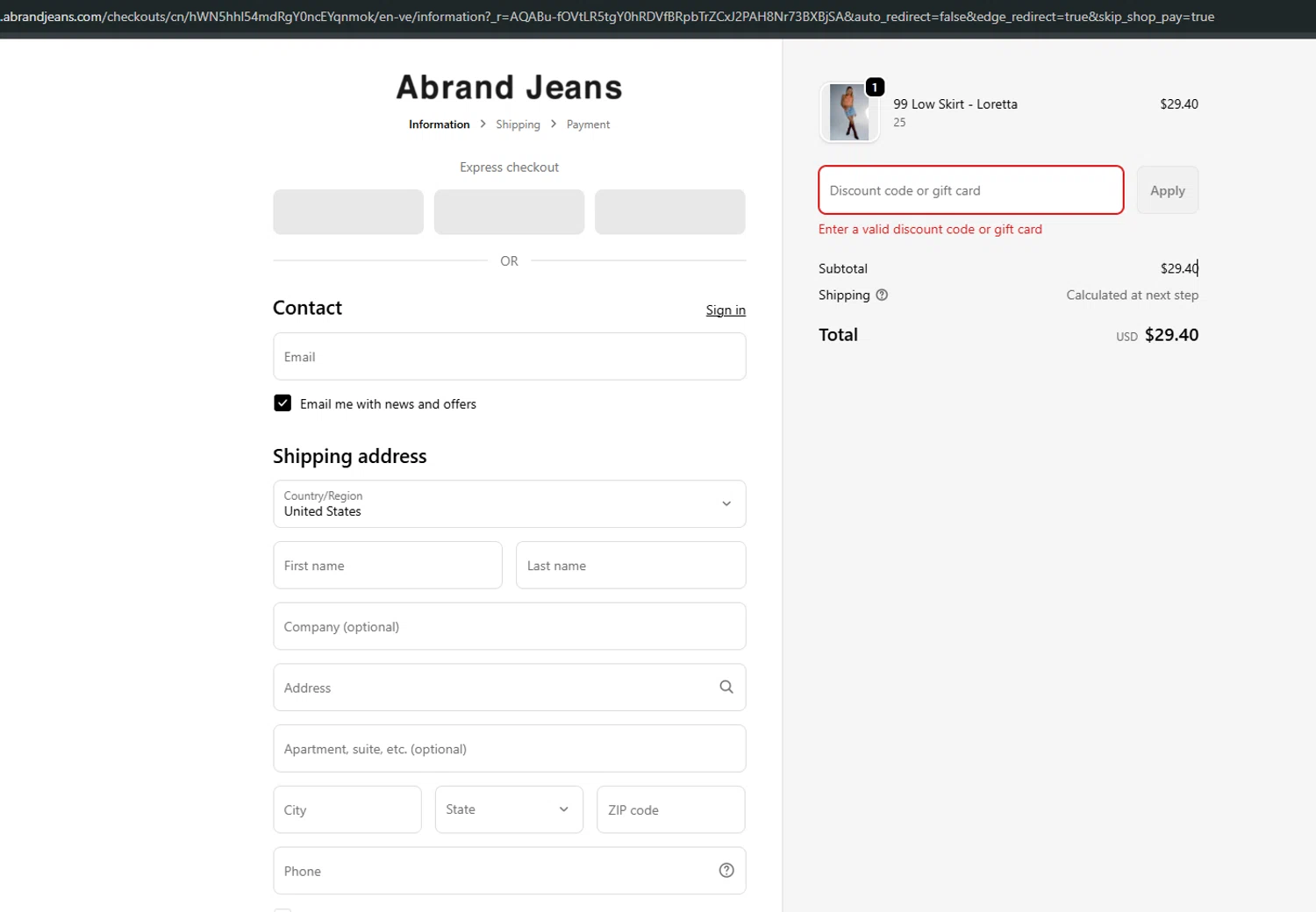
Task: Click the Abrand Jeans store logo
Action: tap(509, 87)
